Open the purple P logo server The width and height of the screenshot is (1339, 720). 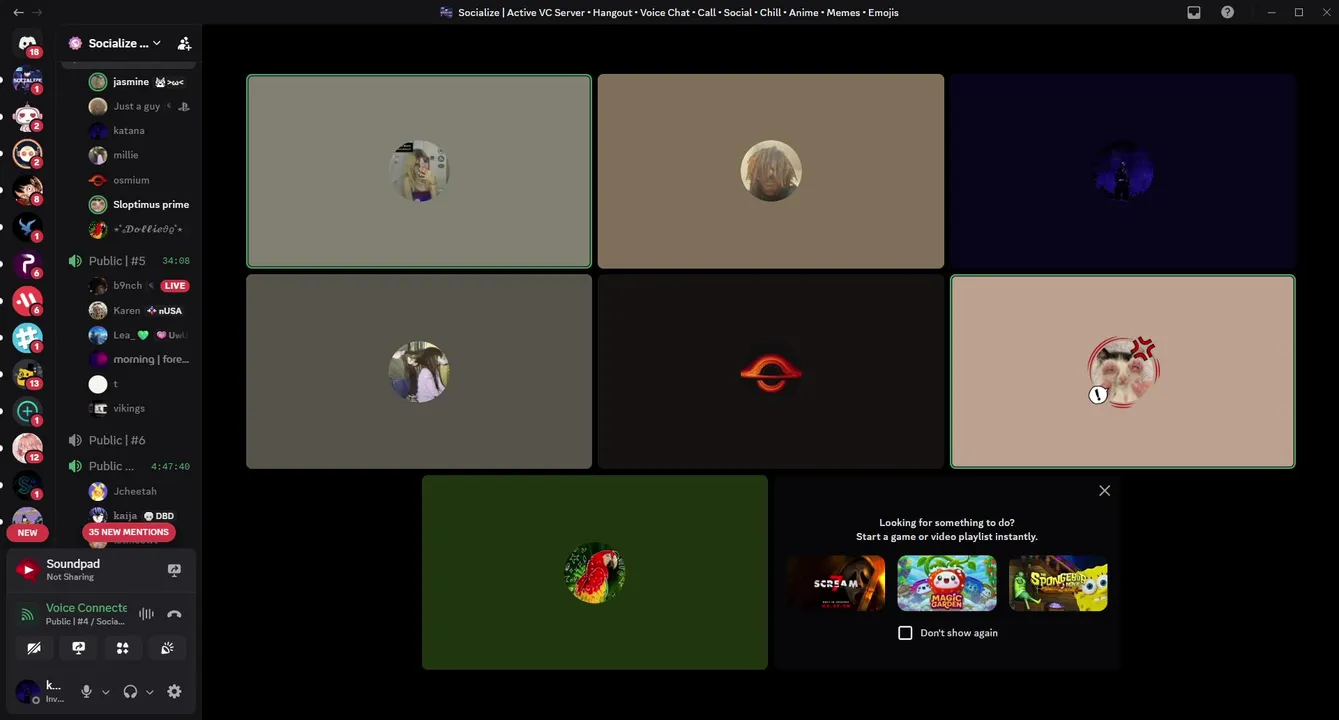point(28,264)
